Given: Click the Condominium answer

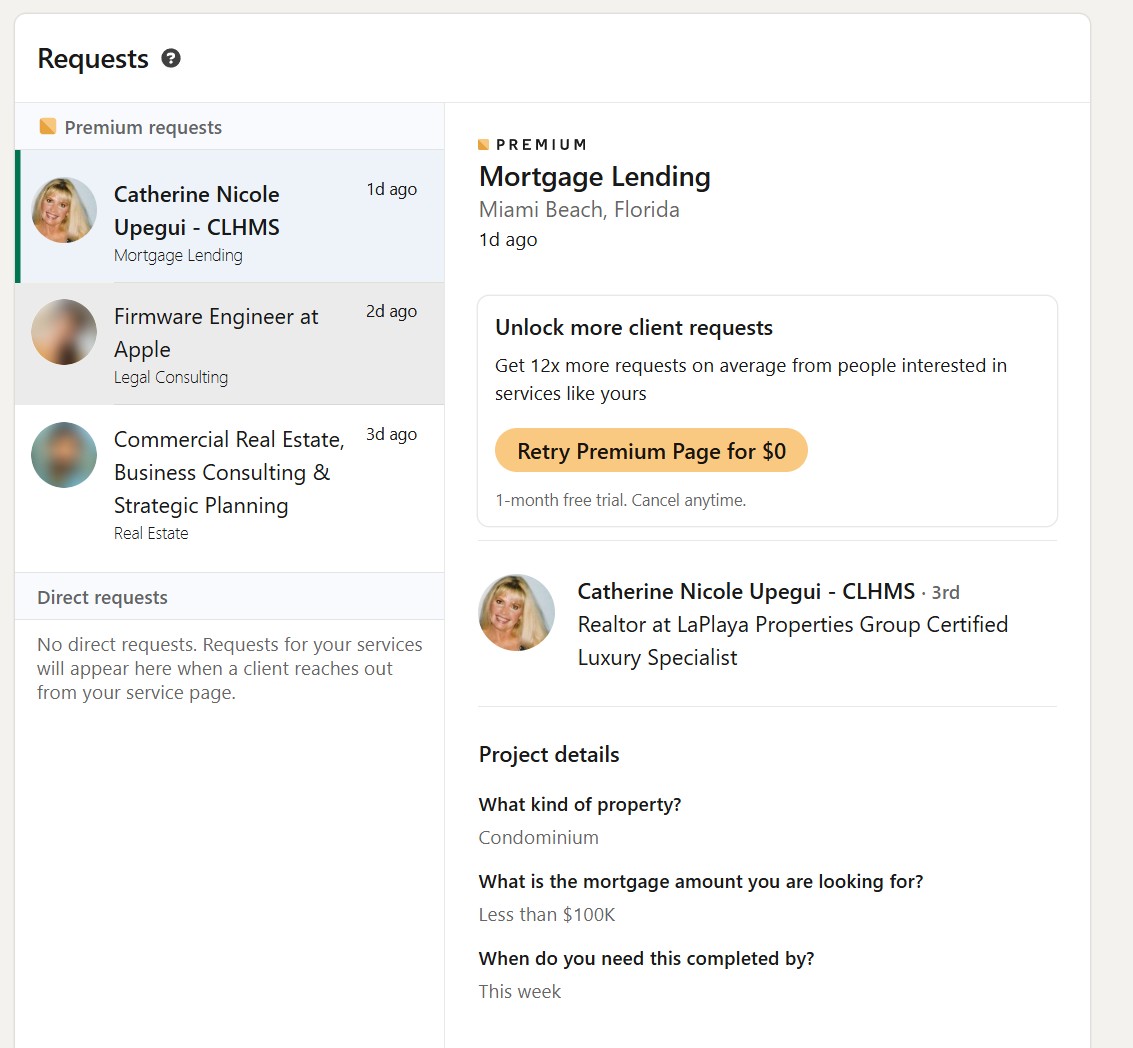Looking at the screenshot, I should point(538,838).
